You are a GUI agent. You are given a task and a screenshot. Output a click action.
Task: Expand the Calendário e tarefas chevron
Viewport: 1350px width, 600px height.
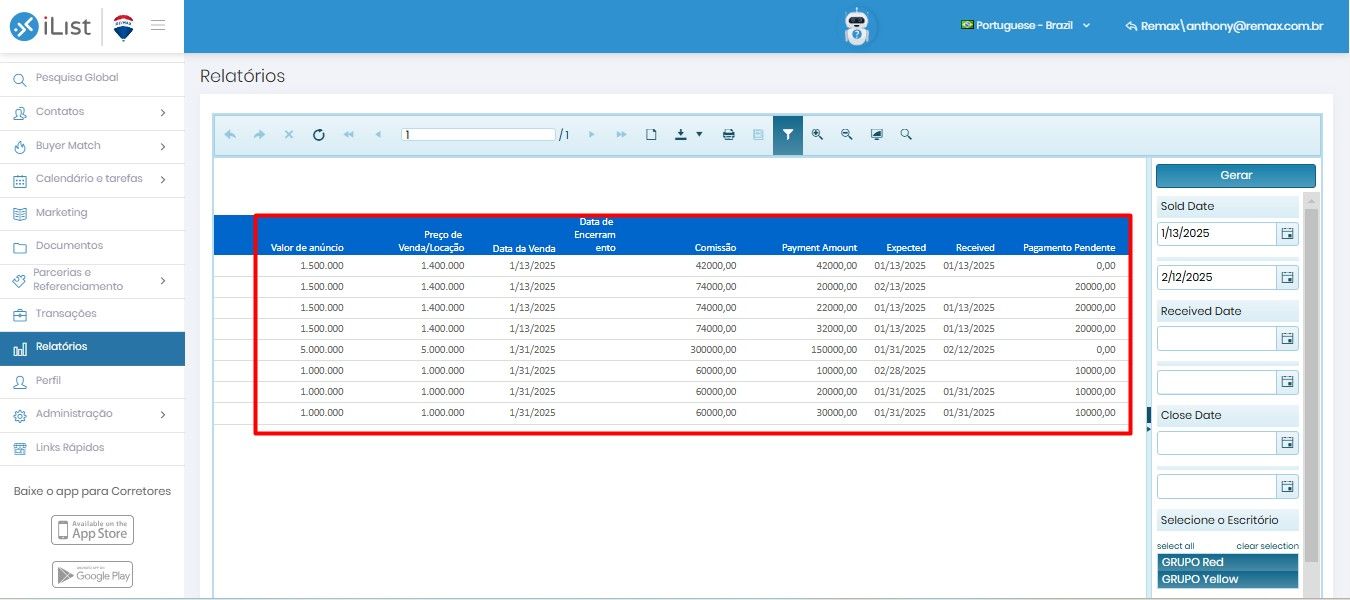[x=163, y=180]
